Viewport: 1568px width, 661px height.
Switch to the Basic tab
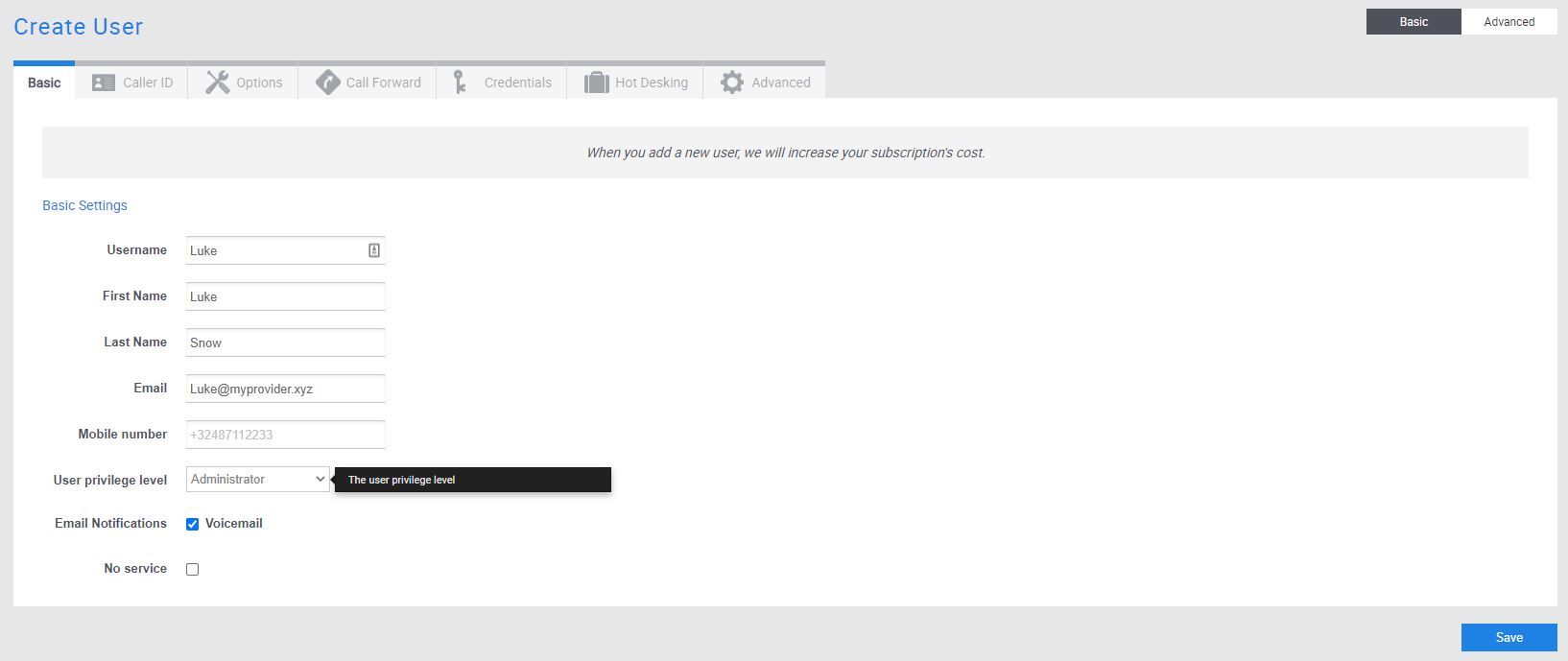(44, 83)
